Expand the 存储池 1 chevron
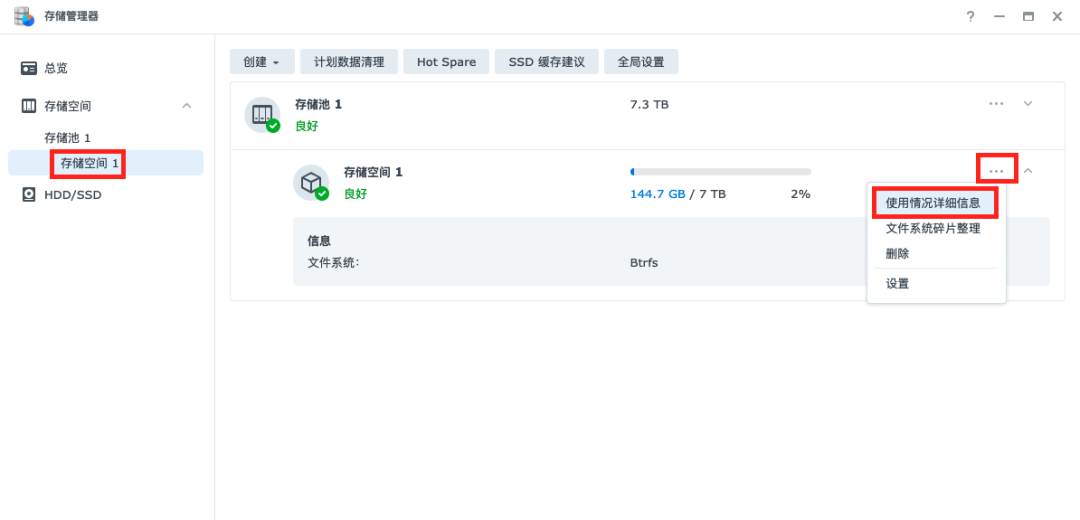The height and width of the screenshot is (520, 1080). [1027, 103]
